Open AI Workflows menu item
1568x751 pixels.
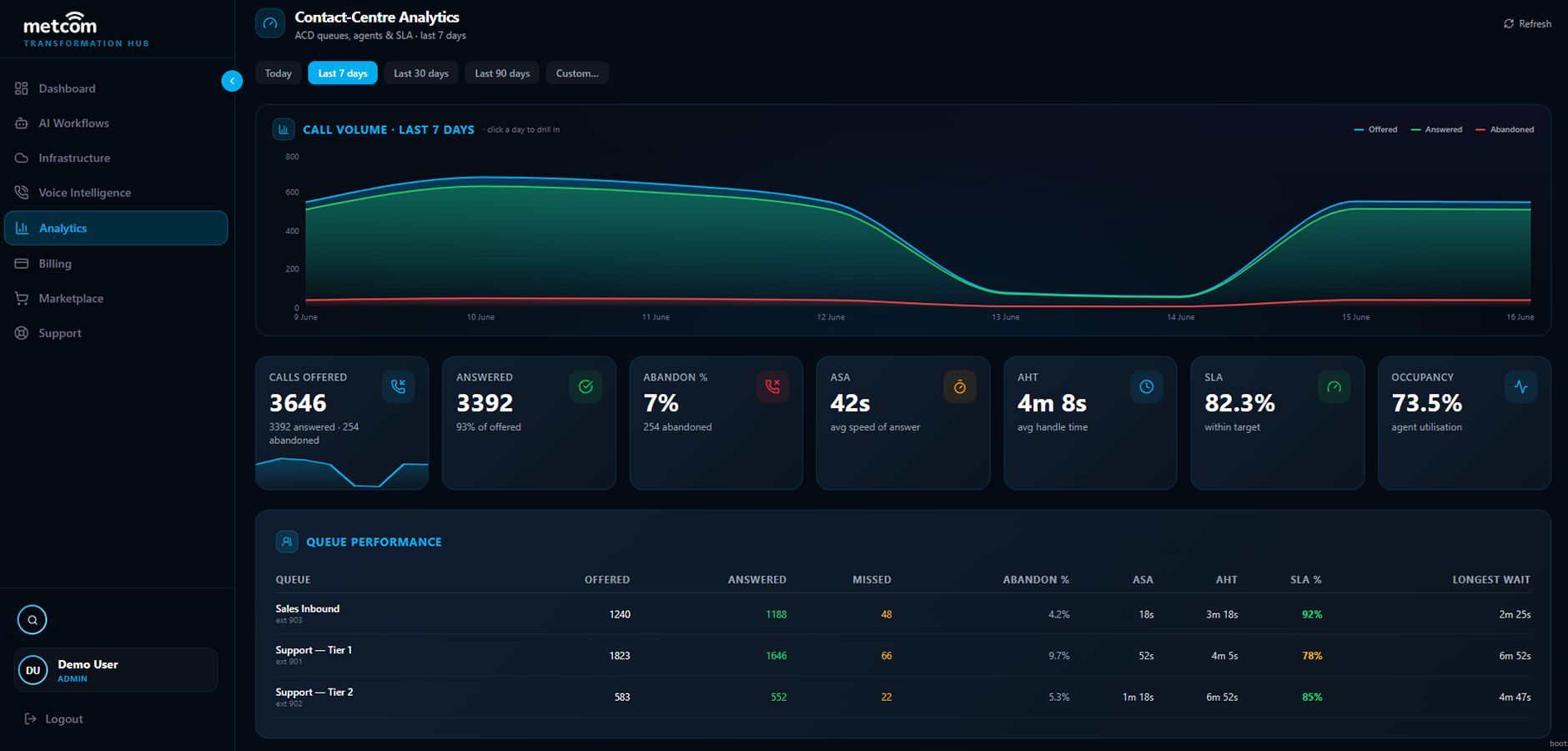point(116,123)
